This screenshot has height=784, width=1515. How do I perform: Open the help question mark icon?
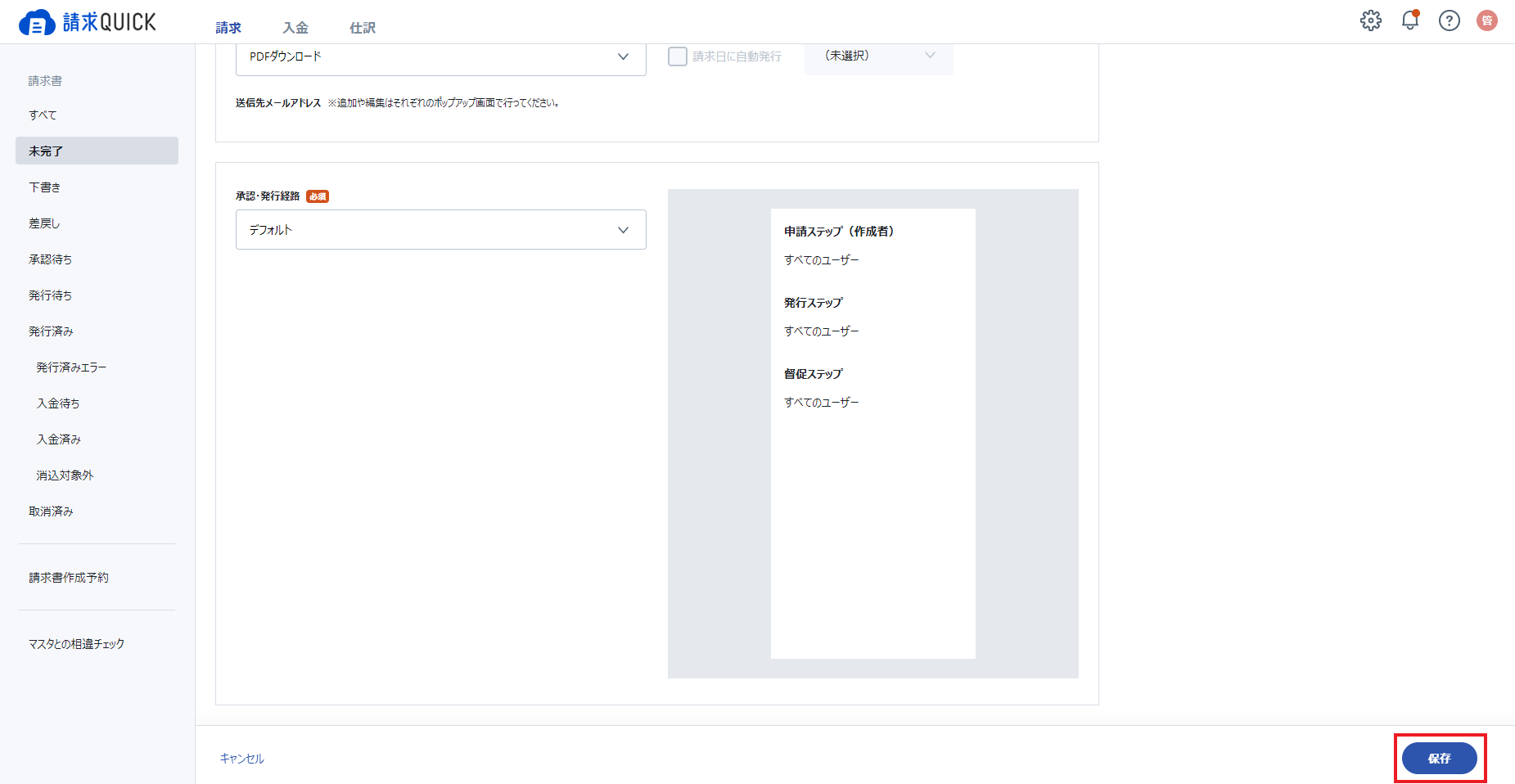1450,20
